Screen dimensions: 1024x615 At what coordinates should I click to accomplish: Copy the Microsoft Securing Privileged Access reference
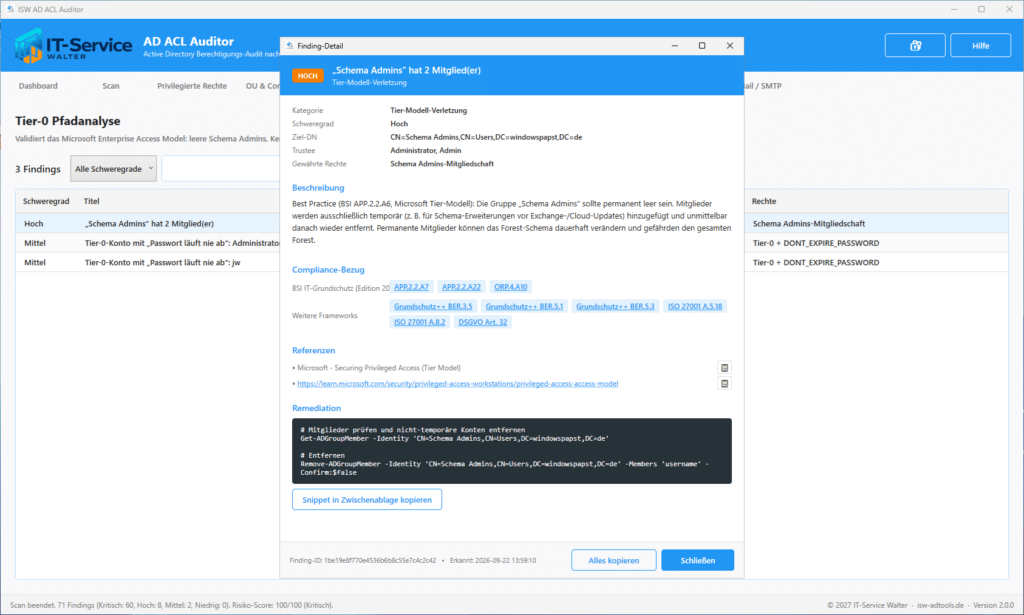[x=724, y=368]
